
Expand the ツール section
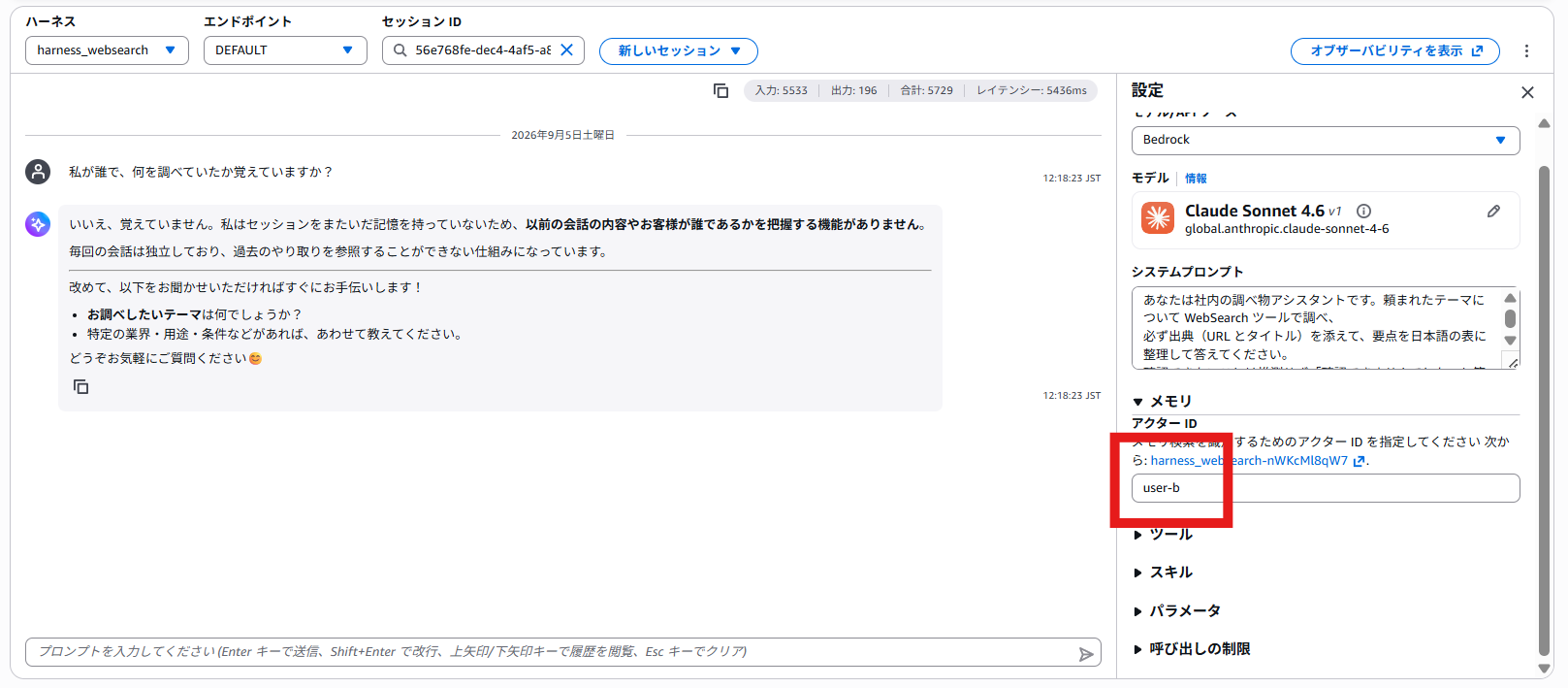1163,535
